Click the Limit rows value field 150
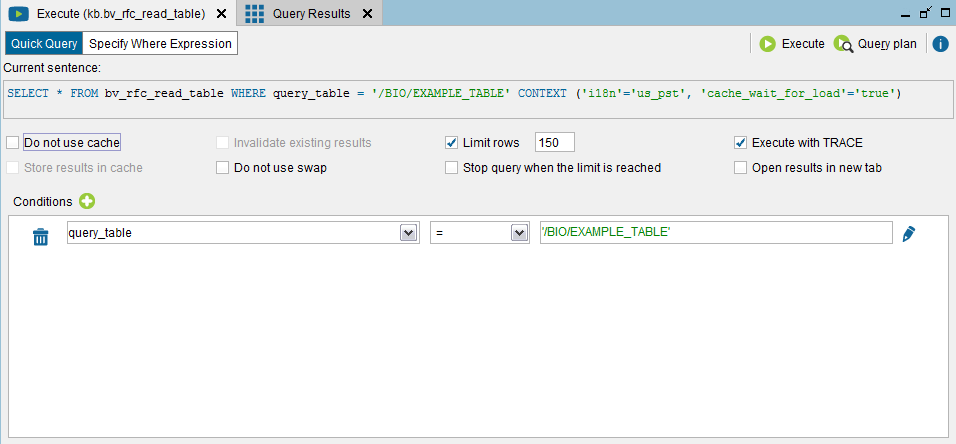This screenshot has width=956, height=444. tap(555, 143)
